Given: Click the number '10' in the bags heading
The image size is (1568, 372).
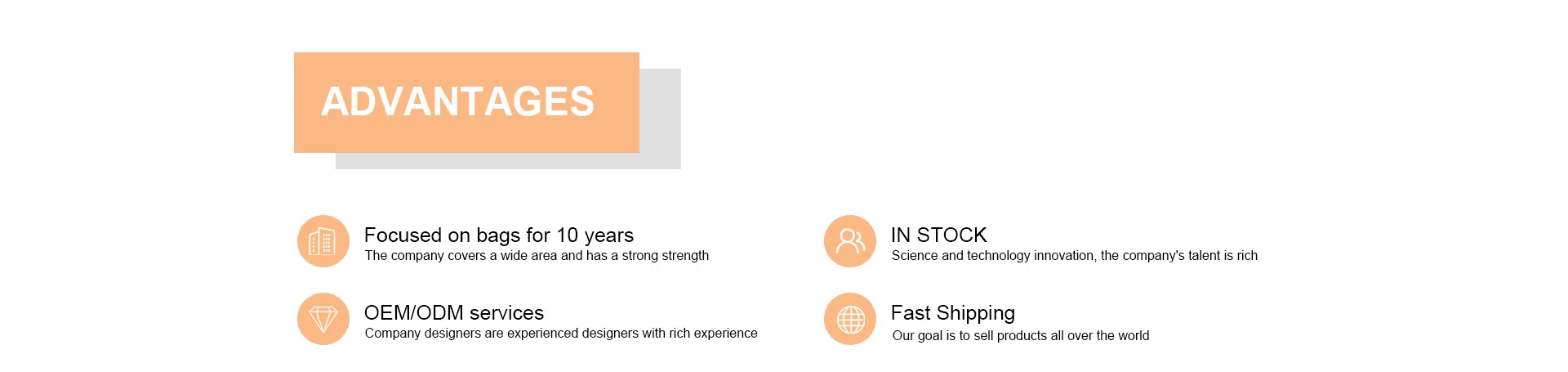Looking at the screenshot, I should click(x=567, y=235).
